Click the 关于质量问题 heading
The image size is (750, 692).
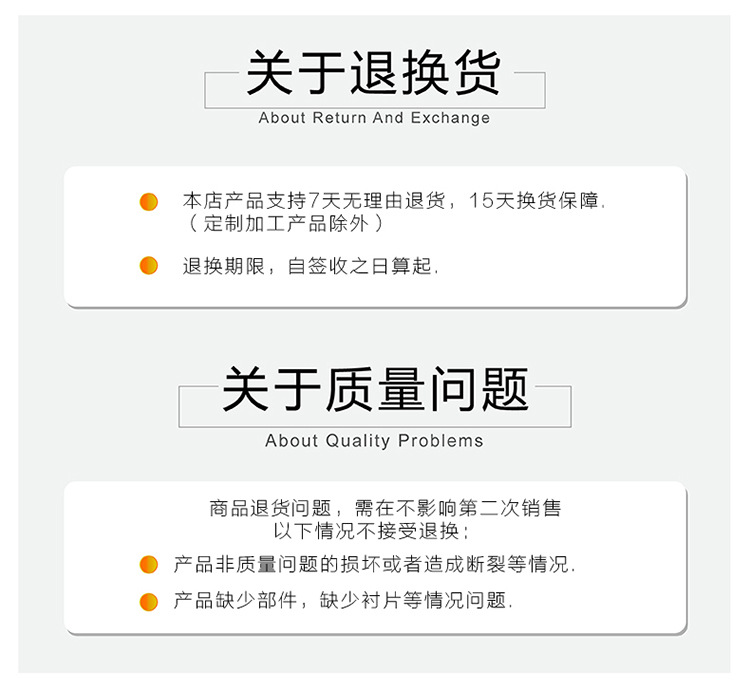pos(374,389)
